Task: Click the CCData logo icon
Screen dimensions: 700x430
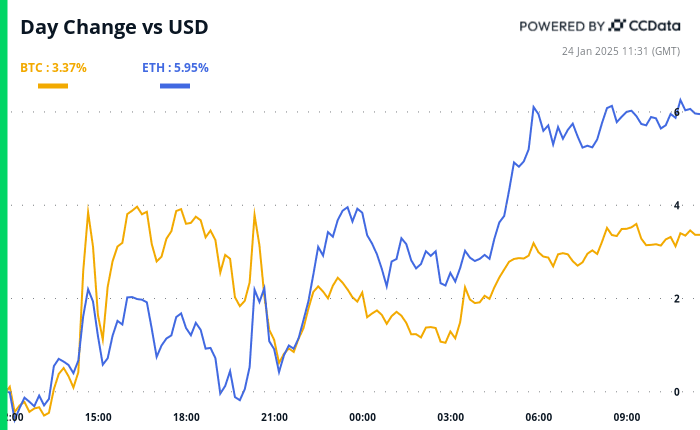Action: 617,26
